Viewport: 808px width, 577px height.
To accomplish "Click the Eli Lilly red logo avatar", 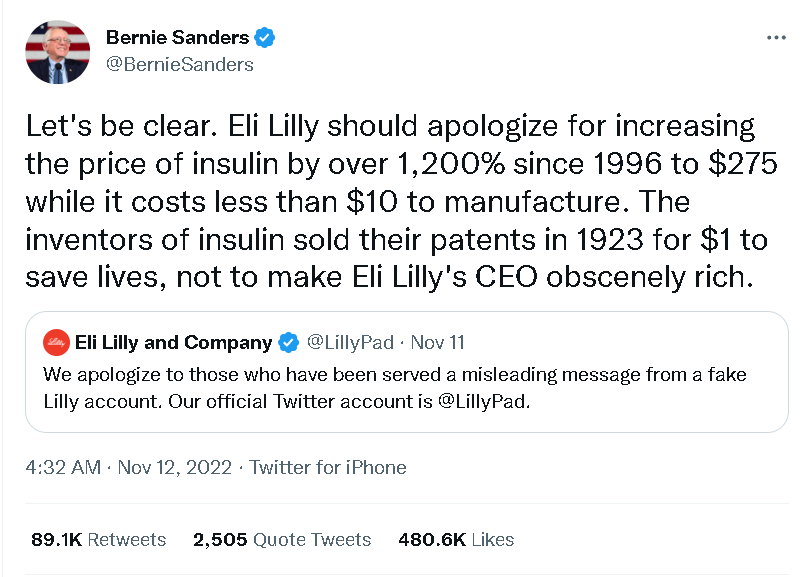I will coord(56,343).
